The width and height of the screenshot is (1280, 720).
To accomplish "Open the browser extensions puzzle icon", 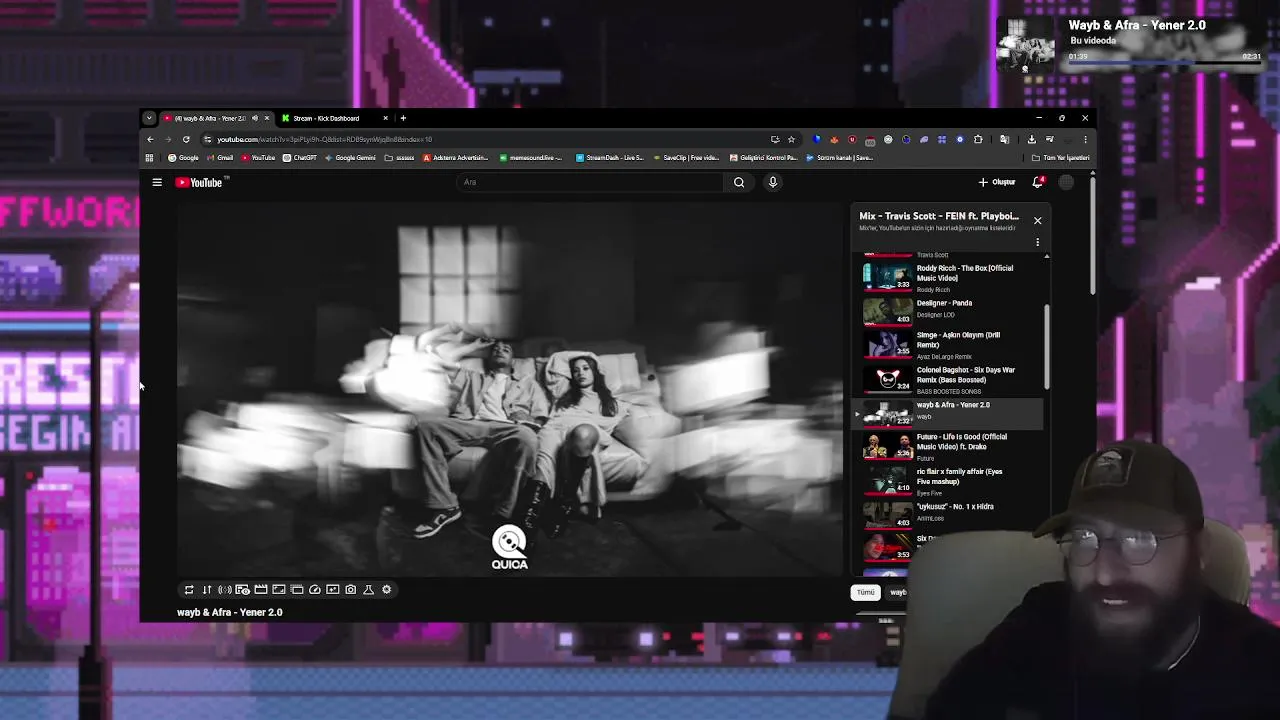I will tap(978, 139).
